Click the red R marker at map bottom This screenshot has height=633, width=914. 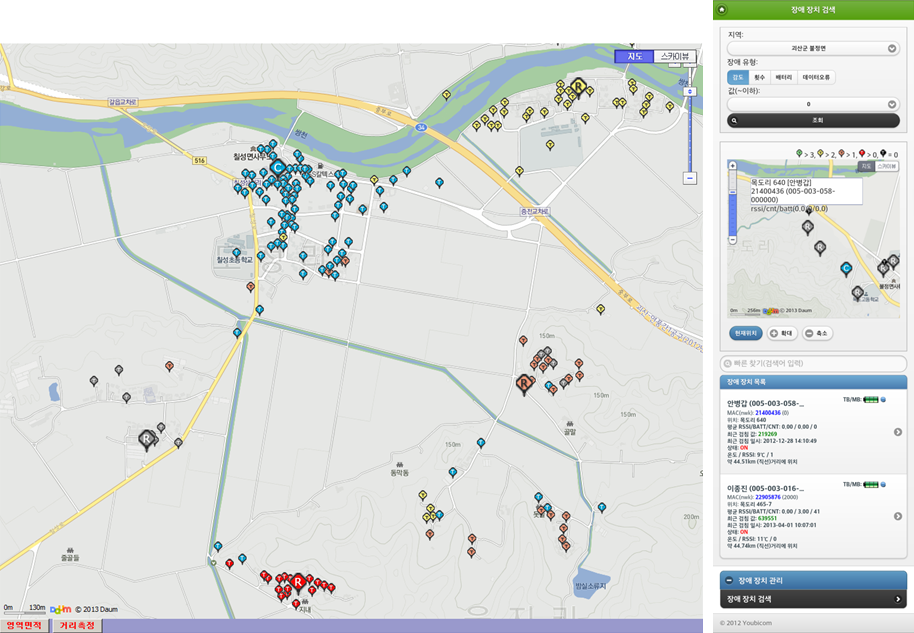click(297, 580)
